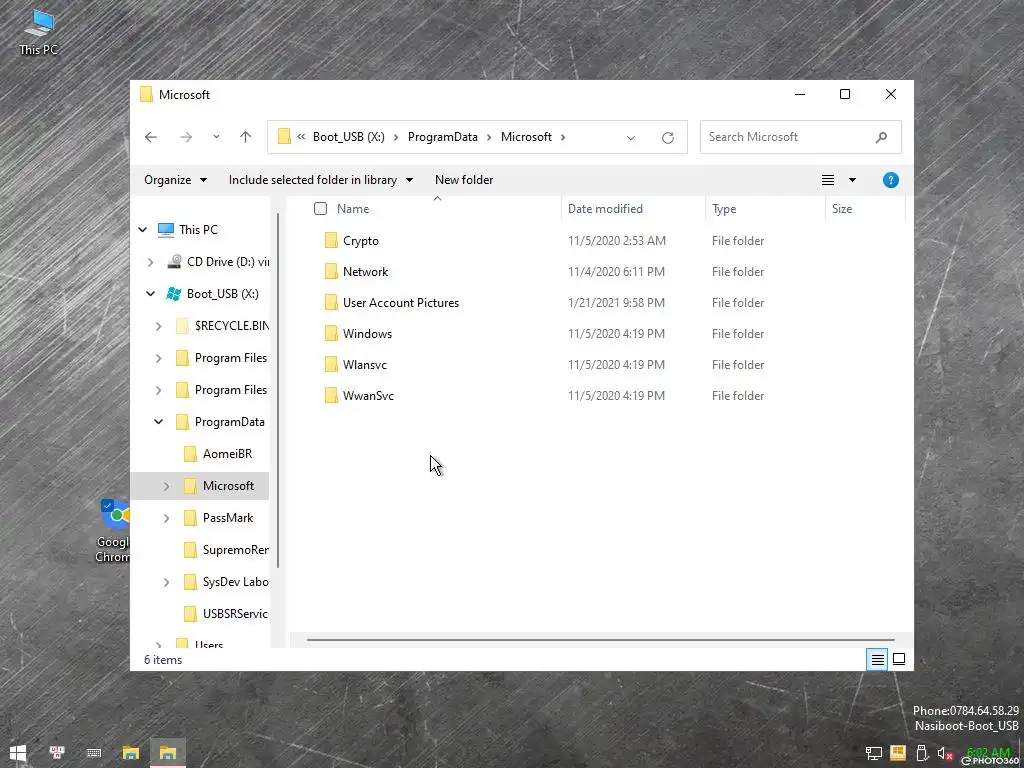Viewport: 1024px width, 768px height.
Task: Open the Organize menu
Action: coord(175,180)
